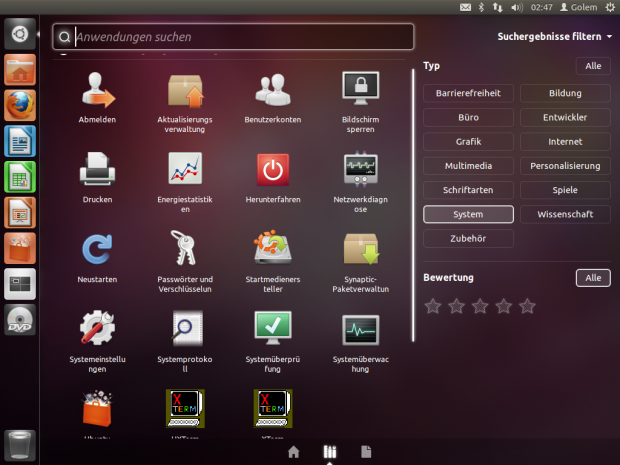This screenshot has width=620, height=465.
Task: Open the messaging mail indicator
Action: [465, 7]
